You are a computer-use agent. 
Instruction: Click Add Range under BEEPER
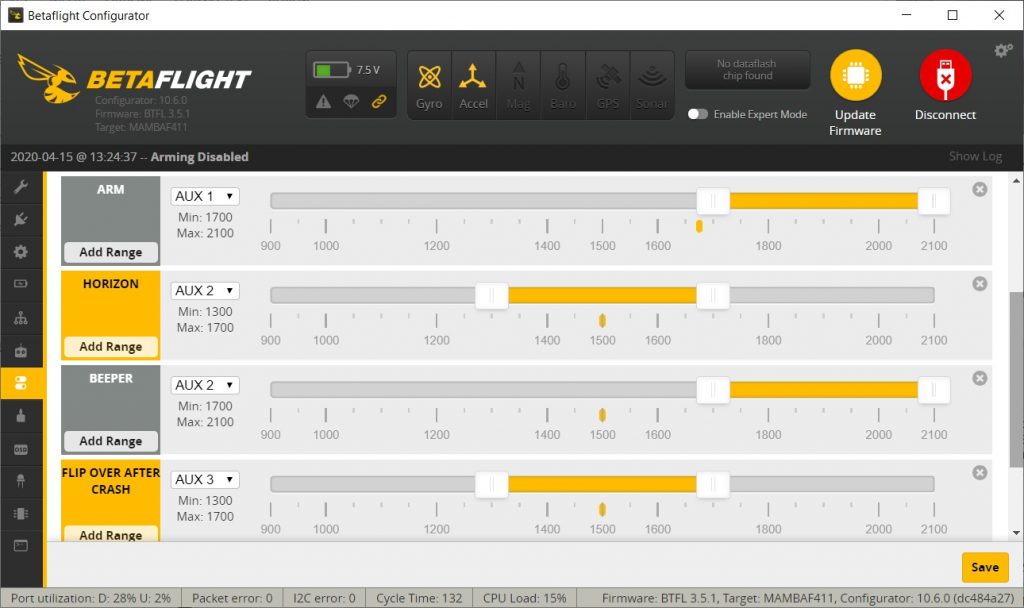tap(111, 441)
